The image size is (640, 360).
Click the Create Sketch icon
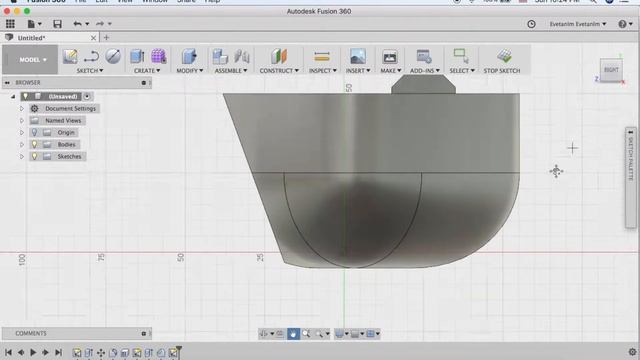coord(70,56)
